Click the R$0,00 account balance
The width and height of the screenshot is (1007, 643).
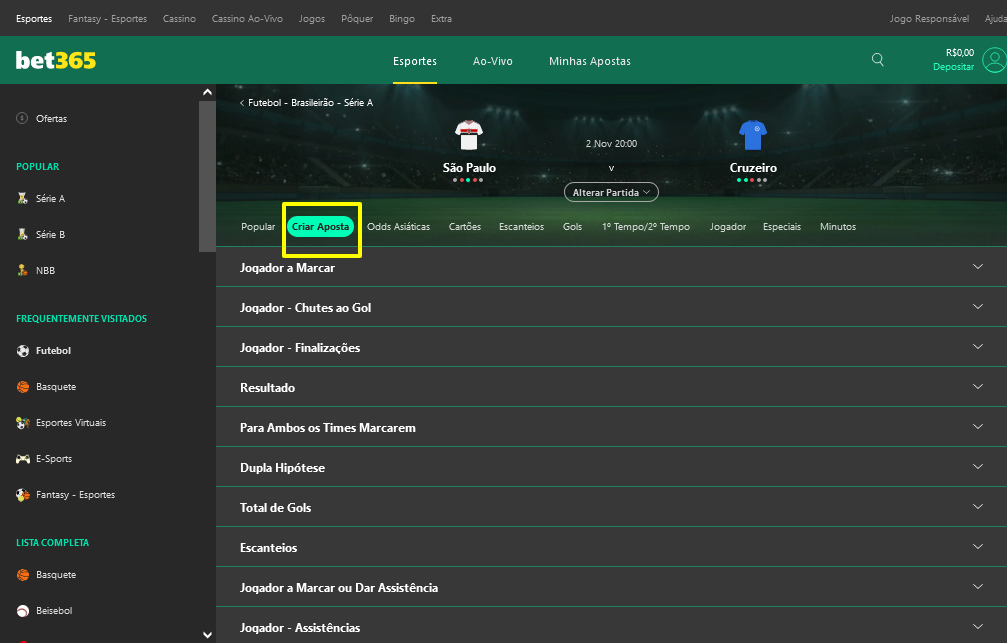tap(959, 53)
